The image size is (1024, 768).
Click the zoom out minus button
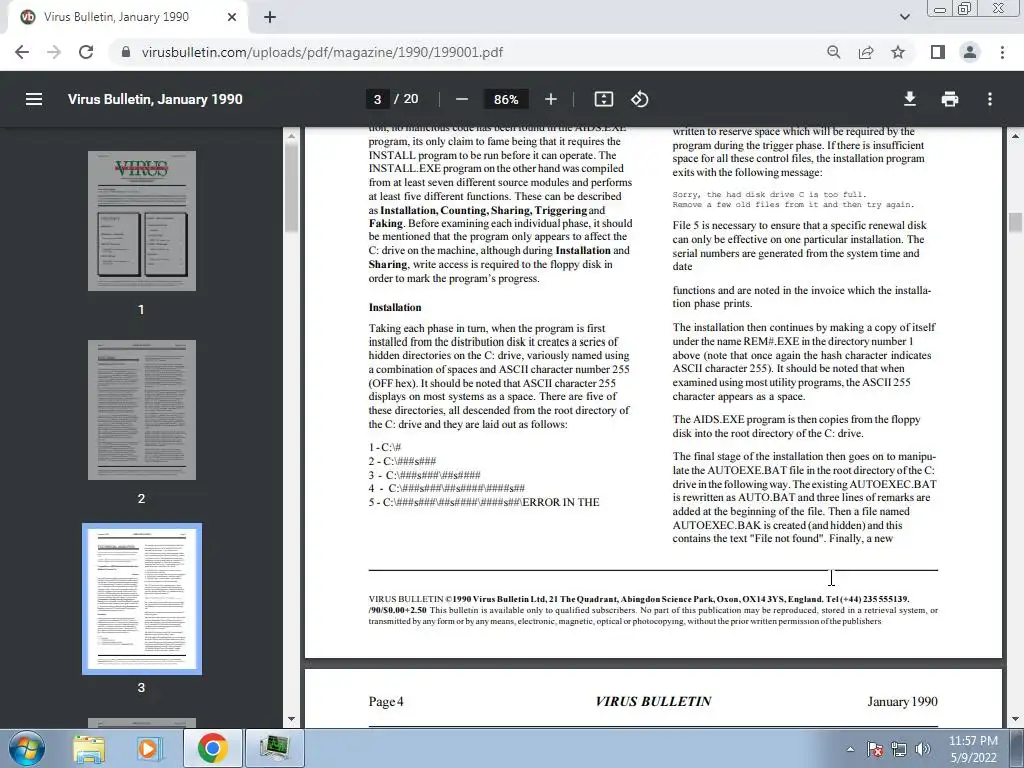pos(462,99)
